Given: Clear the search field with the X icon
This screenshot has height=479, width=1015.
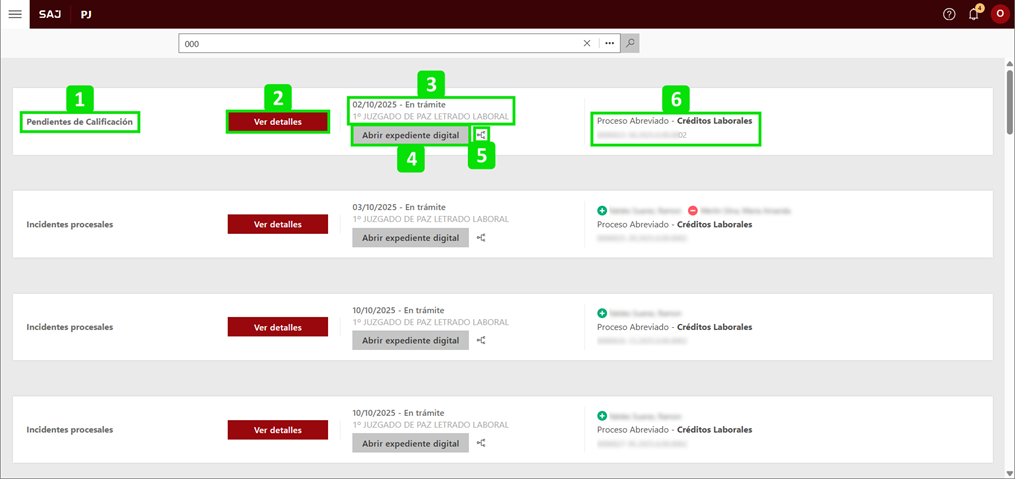Looking at the screenshot, I should pos(587,44).
